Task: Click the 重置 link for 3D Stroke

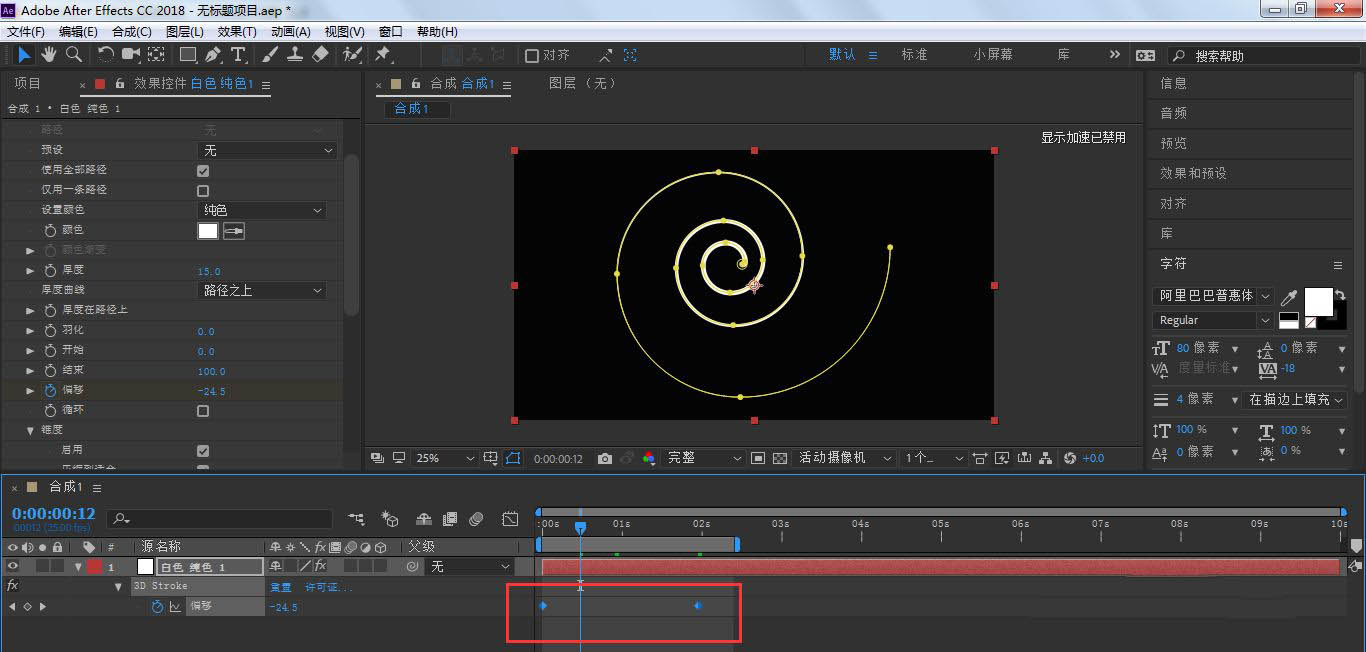Action: pos(280,587)
